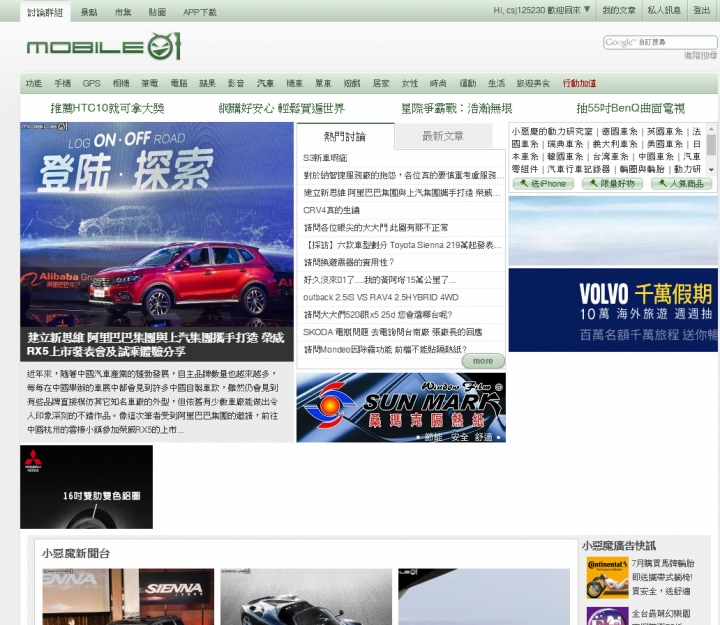Image resolution: width=720 pixels, height=625 pixels.
Task: Open 抽55吋BenQ曲面電視 promotion
Action: tap(630, 108)
